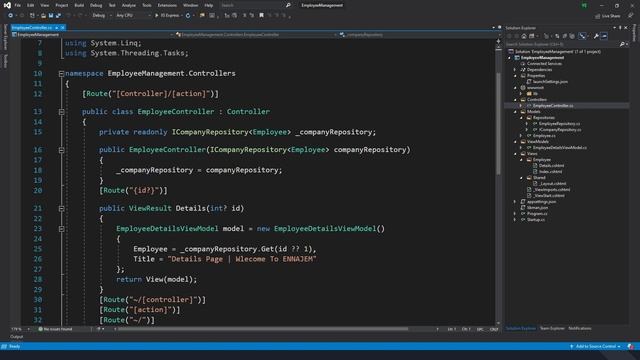Screen dimensions: 640x360
Task: Click the Preview Selected Items icon in Solution Explorer
Action: 604,36
